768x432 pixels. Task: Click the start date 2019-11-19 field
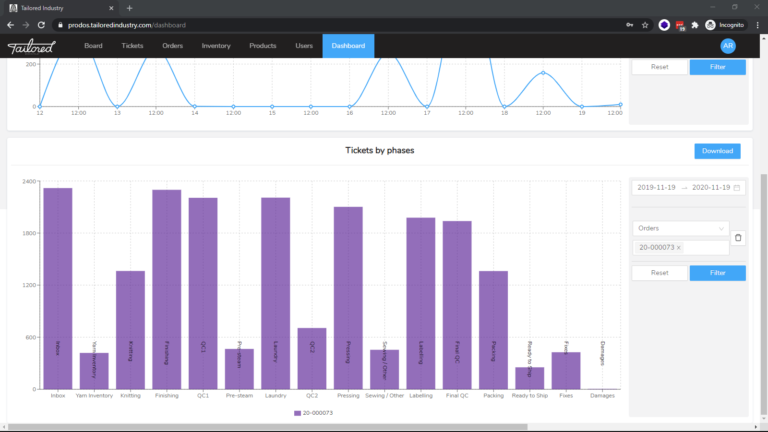657,188
